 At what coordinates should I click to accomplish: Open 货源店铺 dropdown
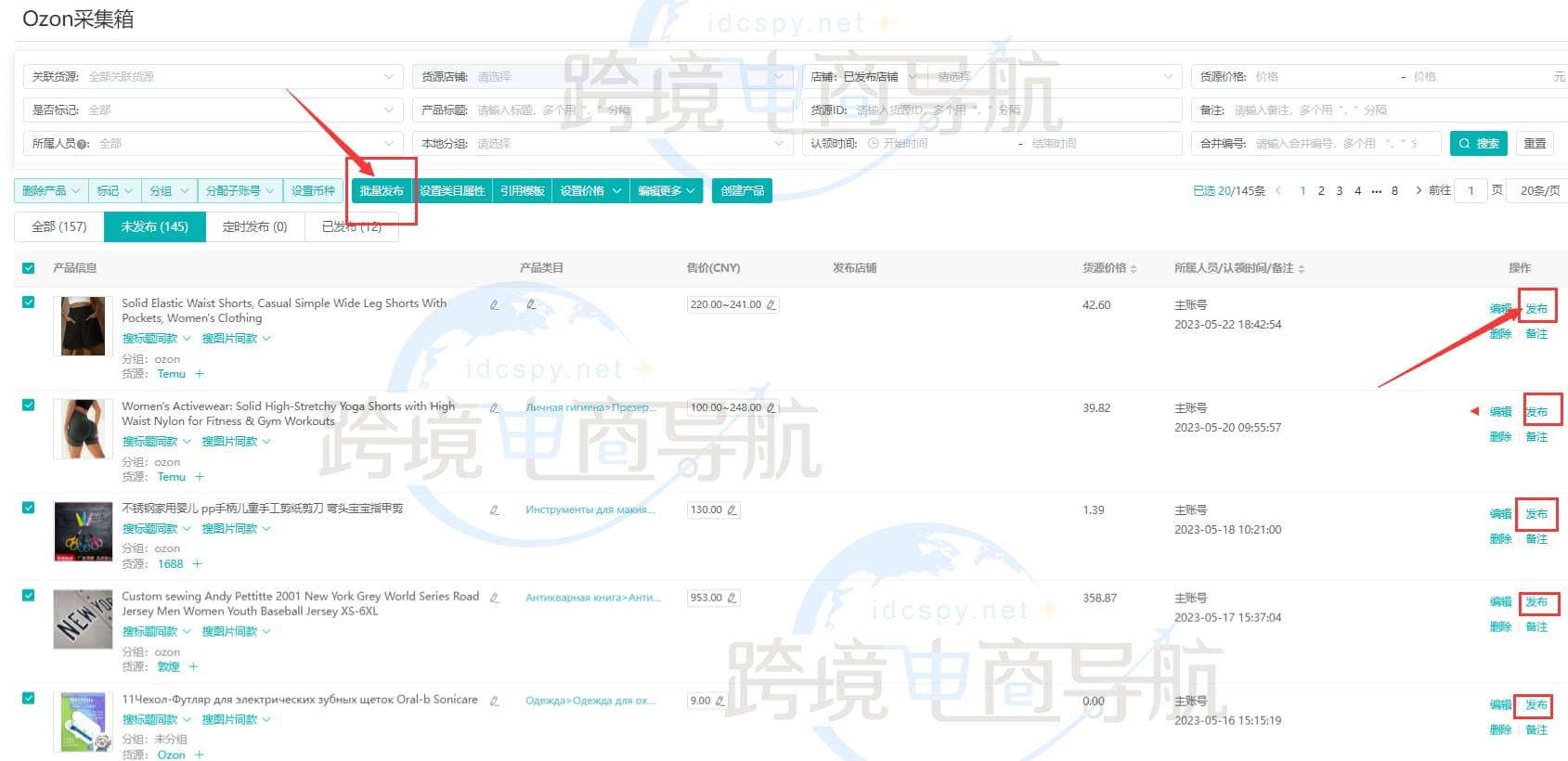tap(603, 77)
